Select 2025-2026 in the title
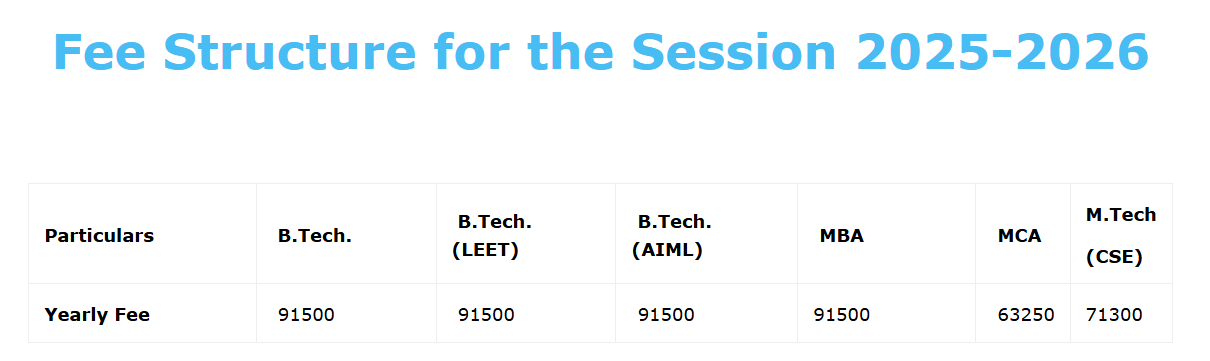Viewport: 1210px width, 361px height. coord(1003,52)
